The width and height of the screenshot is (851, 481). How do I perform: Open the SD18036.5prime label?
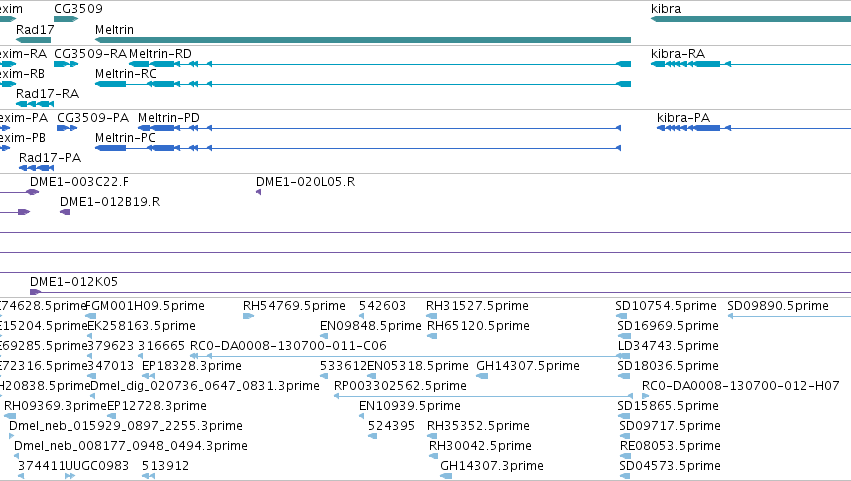click(668, 366)
